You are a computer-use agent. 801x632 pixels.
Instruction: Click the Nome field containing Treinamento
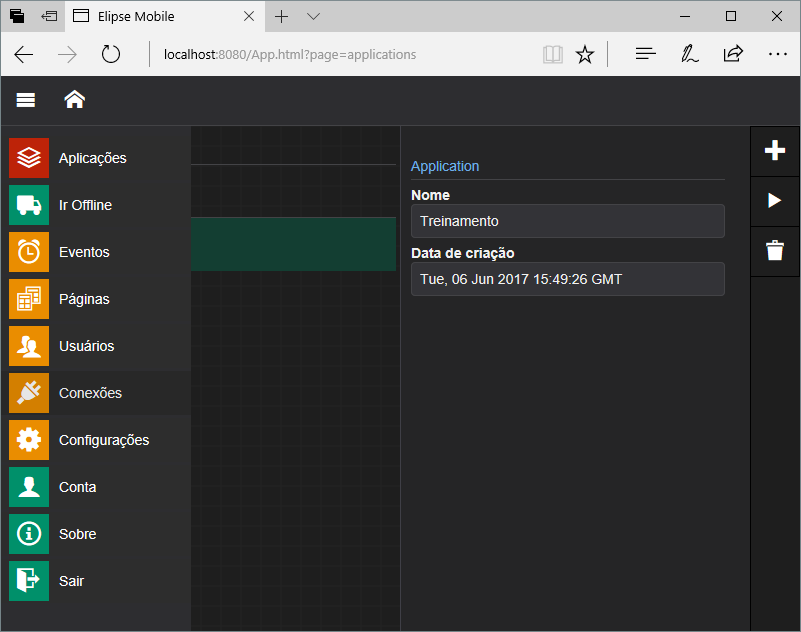point(567,221)
